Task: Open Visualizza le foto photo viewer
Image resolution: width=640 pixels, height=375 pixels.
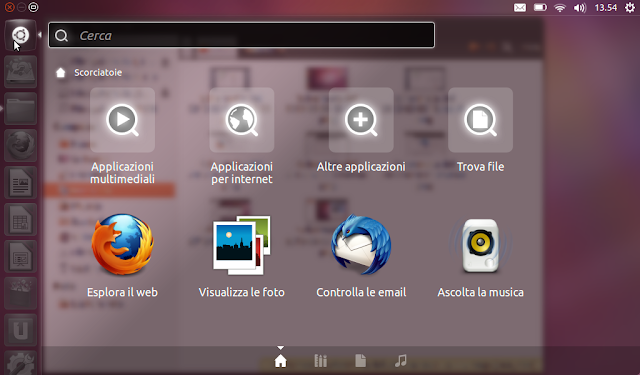Action: [241, 255]
